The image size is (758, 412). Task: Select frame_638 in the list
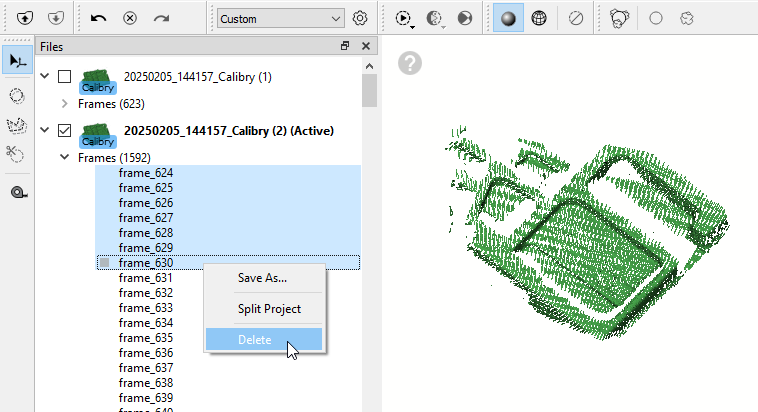click(x=146, y=383)
